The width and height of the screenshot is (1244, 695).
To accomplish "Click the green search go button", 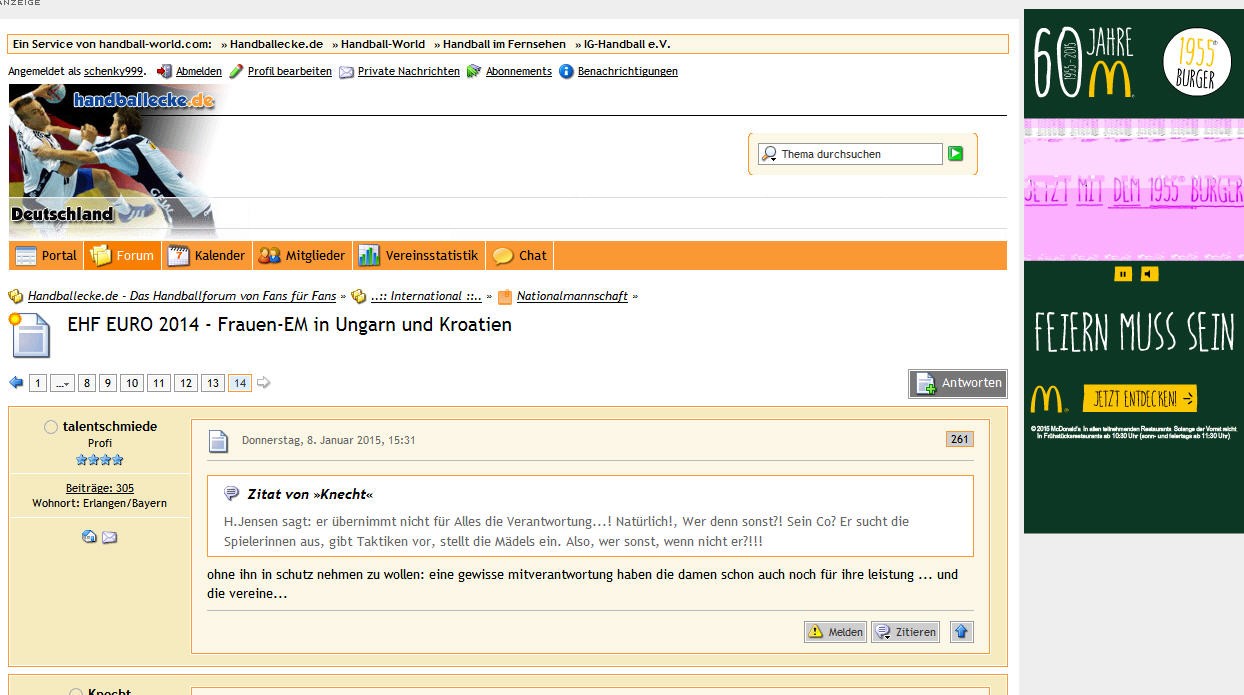I will coord(955,154).
